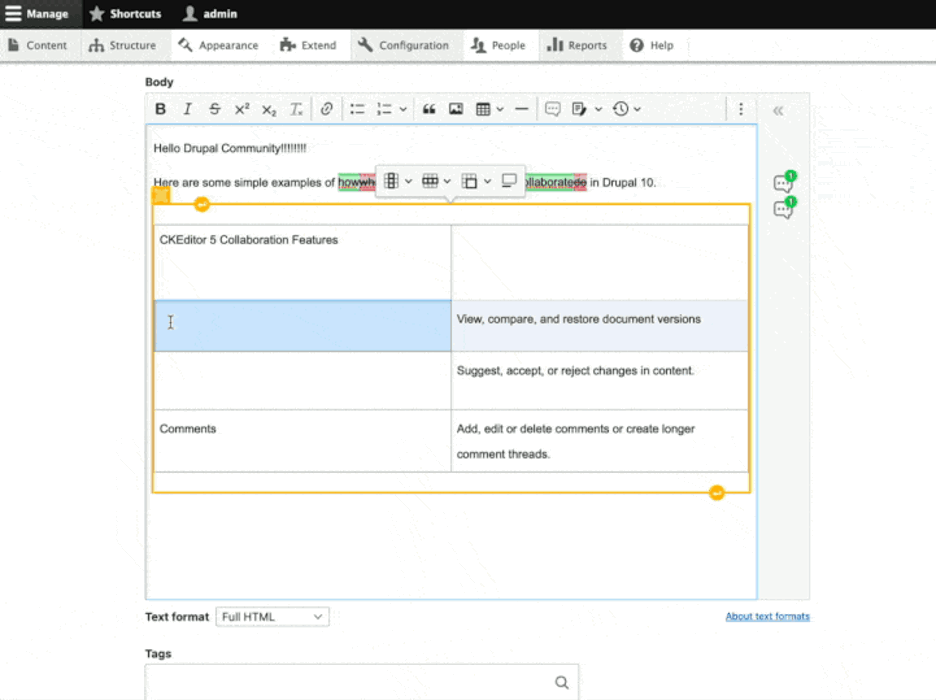Apply italic formatting
Image resolution: width=936 pixels, height=700 pixels.
click(187, 109)
